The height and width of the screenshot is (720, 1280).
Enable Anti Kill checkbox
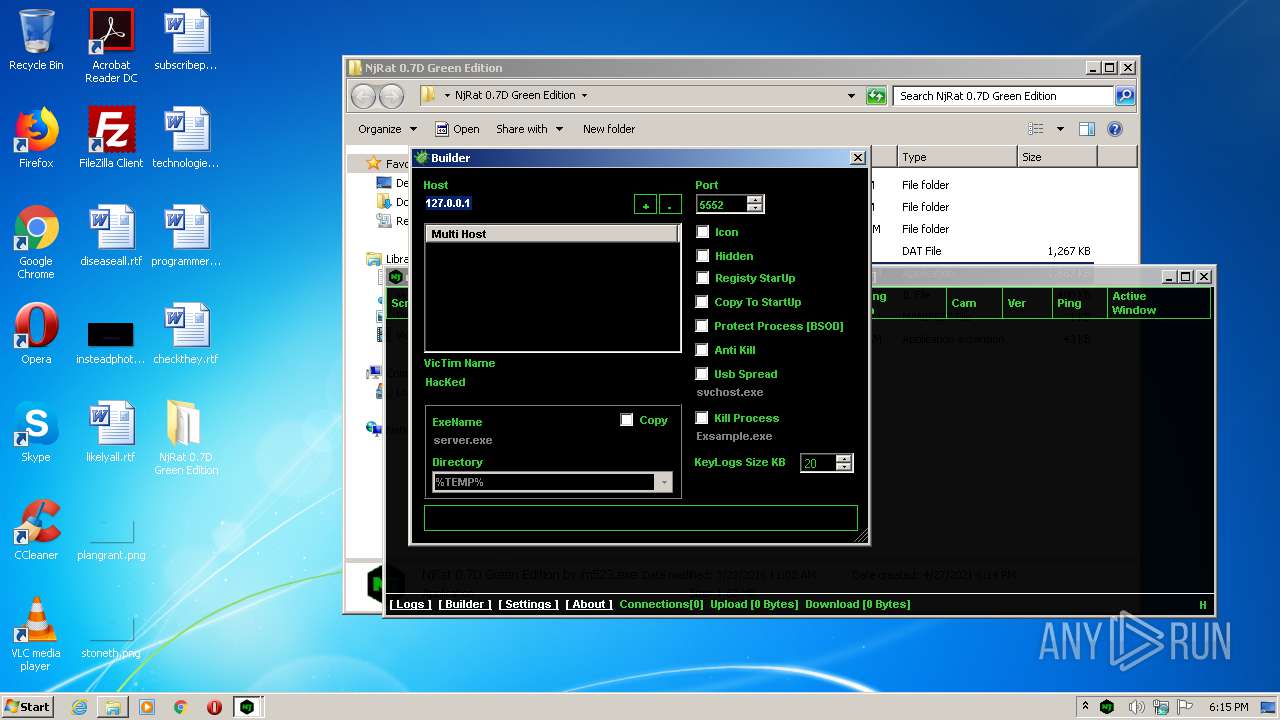click(703, 350)
